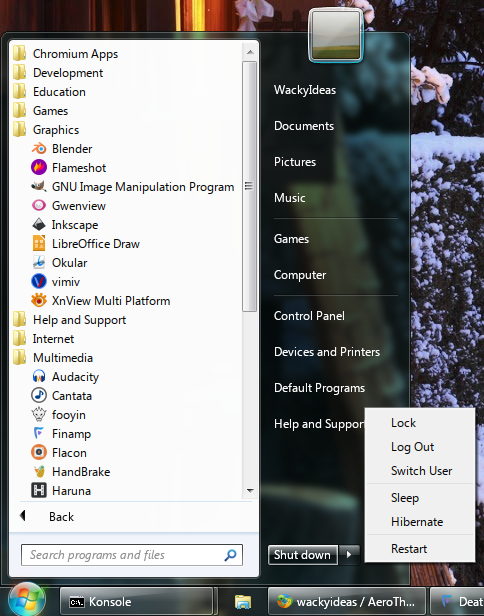Image resolution: width=484 pixels, height=616 pixels.
Task: Open the Audacity audio editor
Action: pyautogui.click(x=65, y=377)
